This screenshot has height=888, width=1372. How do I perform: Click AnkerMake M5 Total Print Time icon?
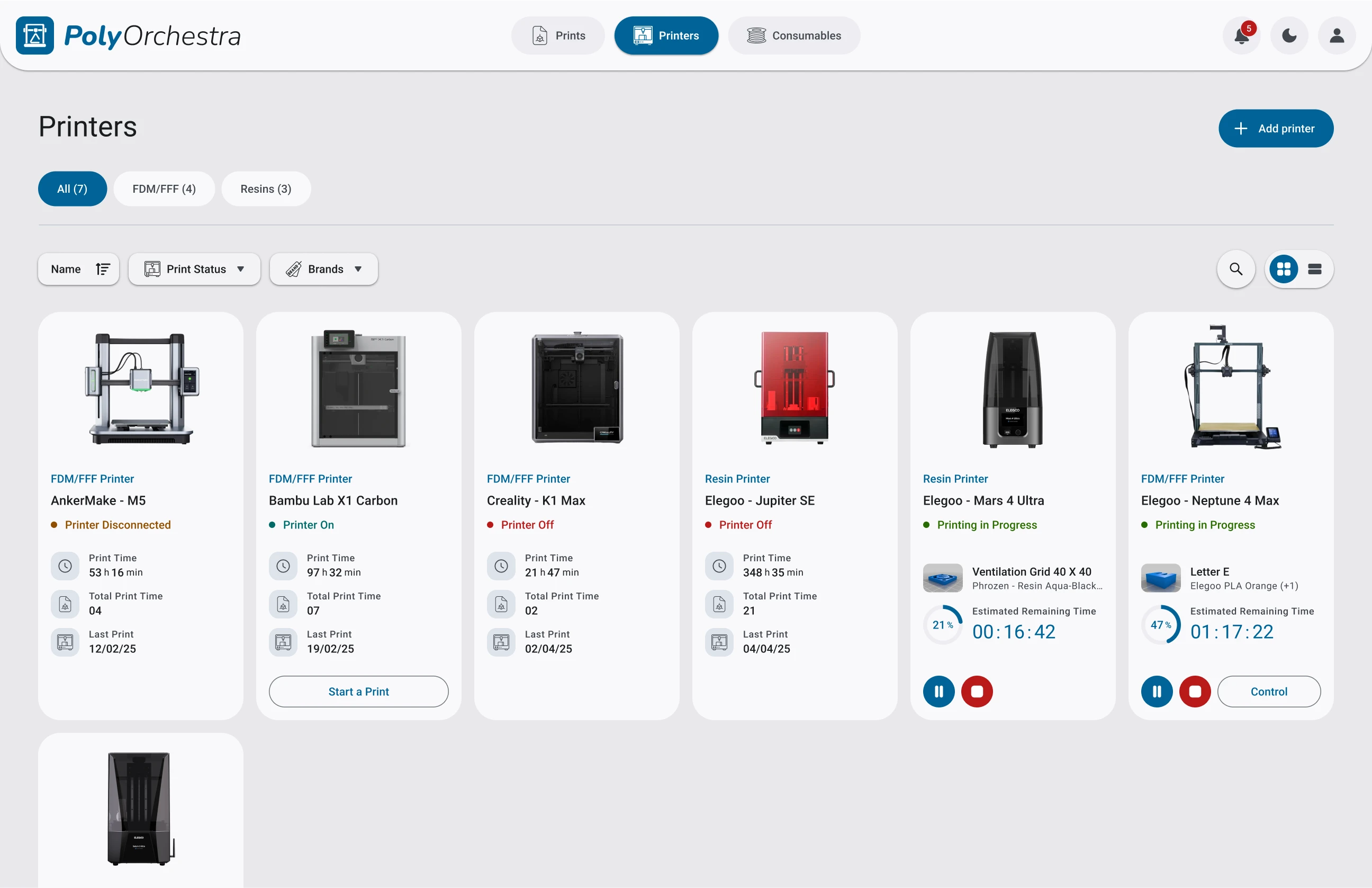click(x=65, y=604)
